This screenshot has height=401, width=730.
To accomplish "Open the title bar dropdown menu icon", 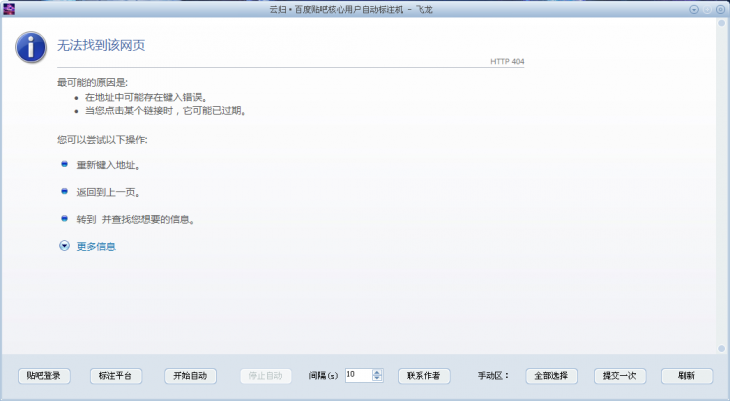I will pos(694,9).
